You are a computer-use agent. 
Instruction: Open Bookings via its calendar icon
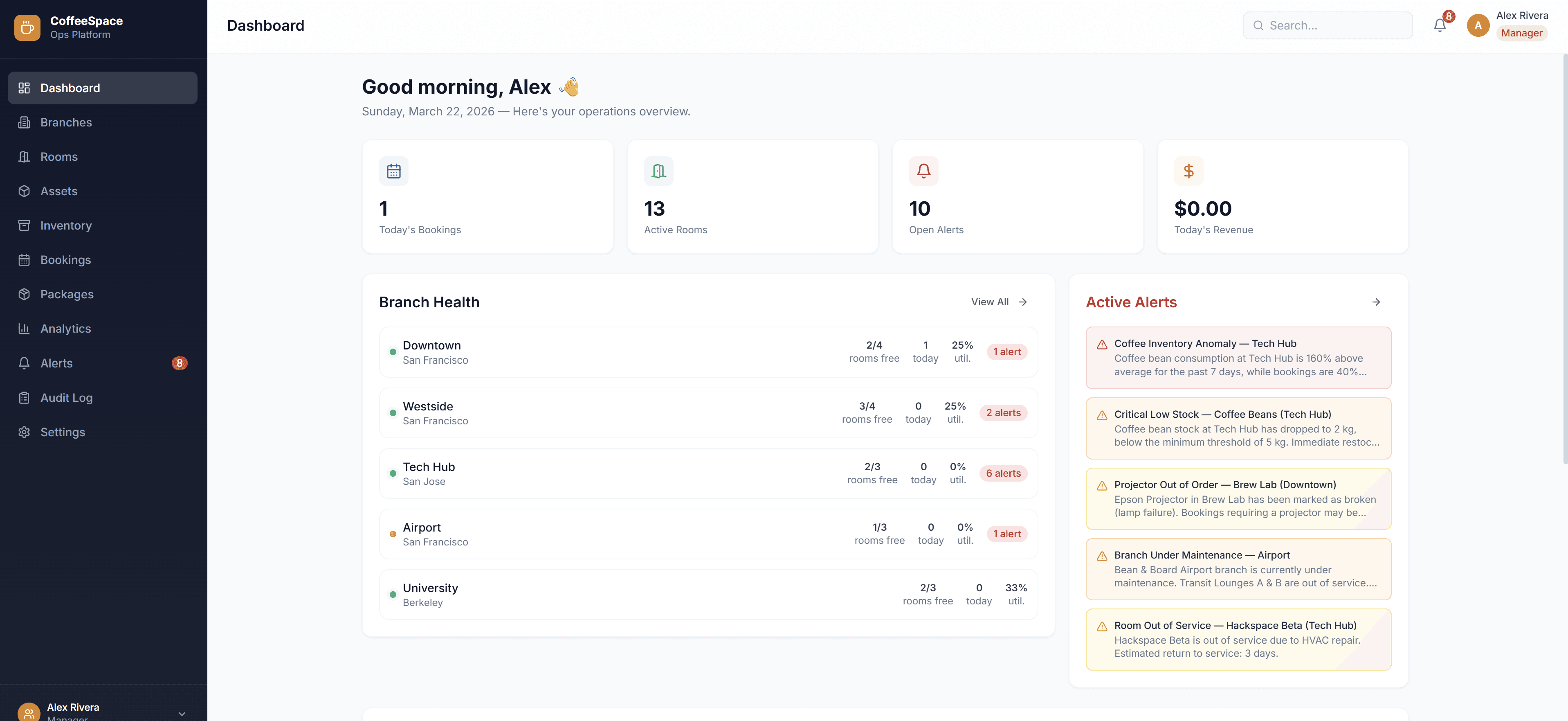pyautogui.click(x=25, y=259)
